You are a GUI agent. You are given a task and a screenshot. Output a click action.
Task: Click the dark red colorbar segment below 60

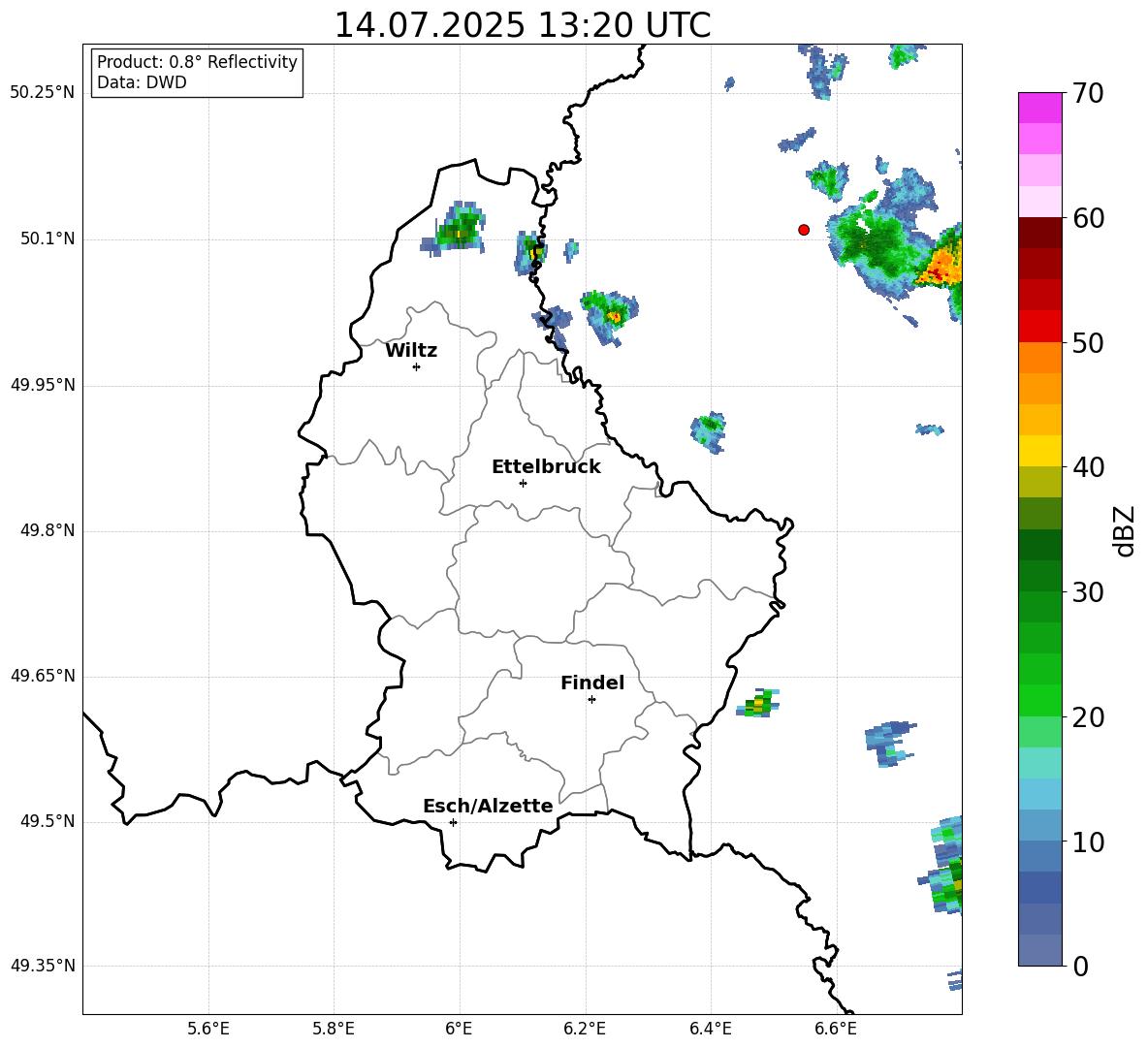[1039, 232]
